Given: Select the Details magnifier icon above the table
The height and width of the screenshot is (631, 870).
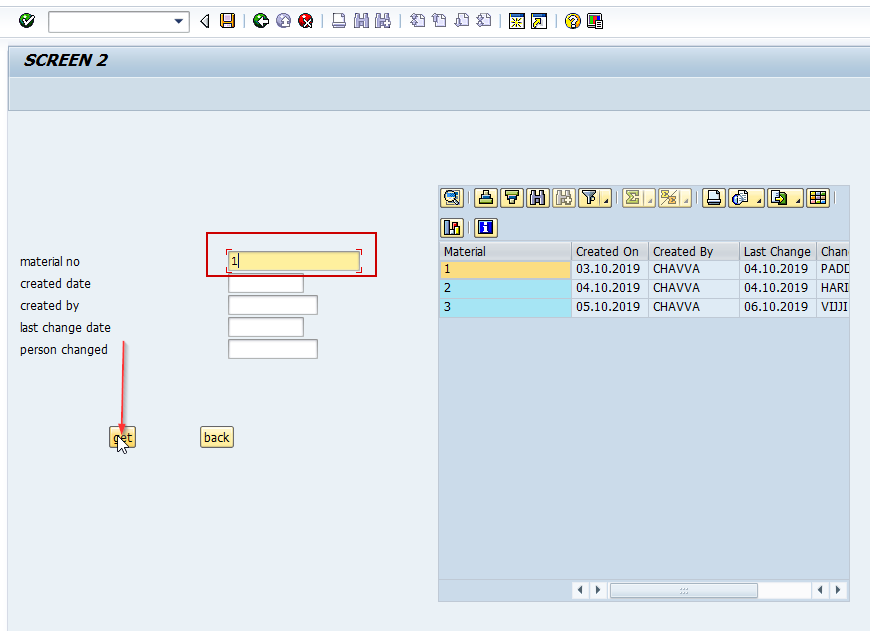Looking at the screenshot, I should [x=452, y=197].
